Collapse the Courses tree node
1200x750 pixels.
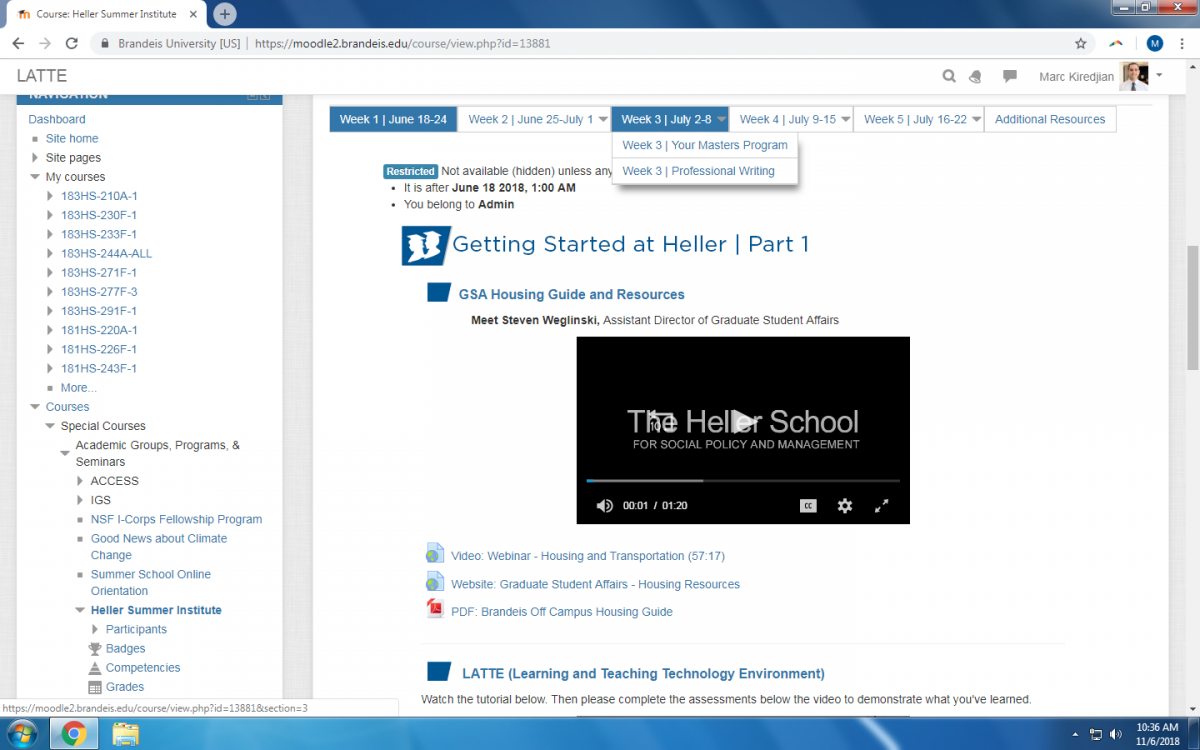coord(35,407)
